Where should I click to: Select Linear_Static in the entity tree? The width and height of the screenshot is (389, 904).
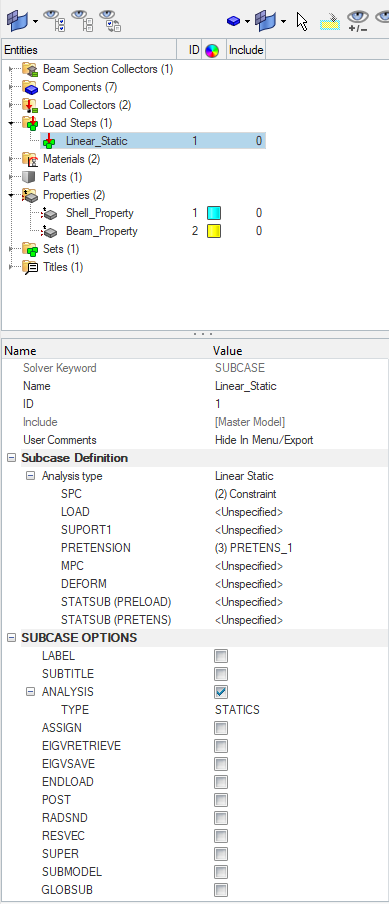coord(96,141)
